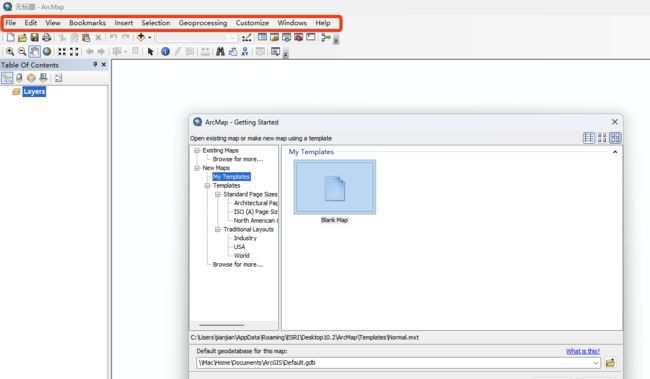This screenshot has width=650, height=379.
Task: Select the "USA" template category
Action: point(239,247)
